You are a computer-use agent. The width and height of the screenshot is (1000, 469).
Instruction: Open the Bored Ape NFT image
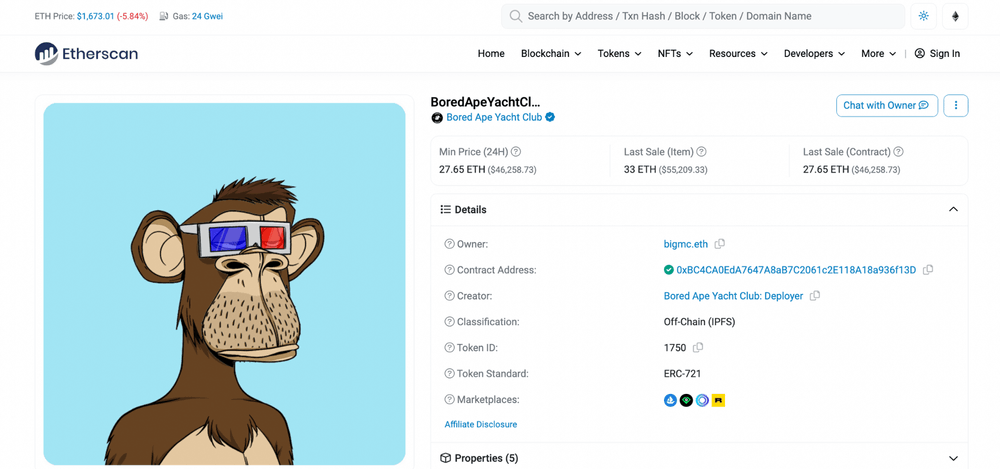click(224, 284)
